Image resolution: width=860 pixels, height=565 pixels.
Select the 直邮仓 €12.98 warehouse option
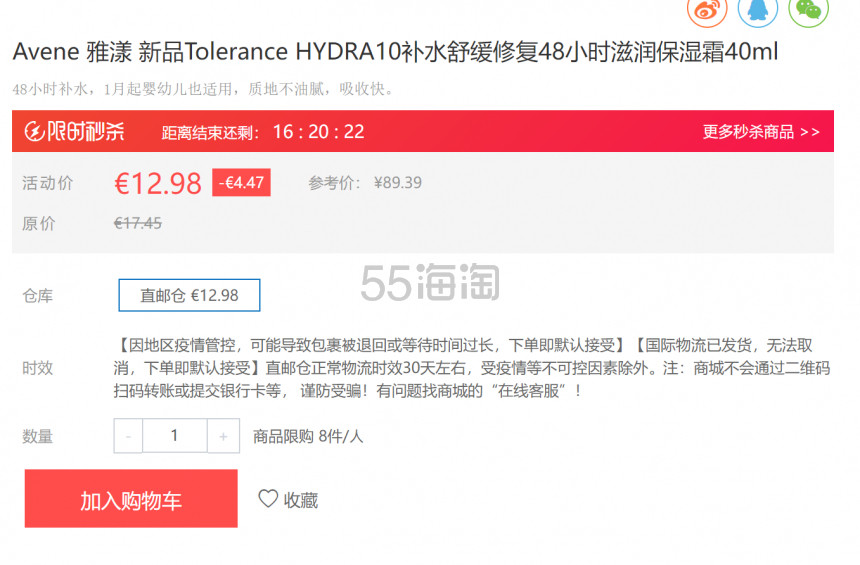click(x=189, y=295)
